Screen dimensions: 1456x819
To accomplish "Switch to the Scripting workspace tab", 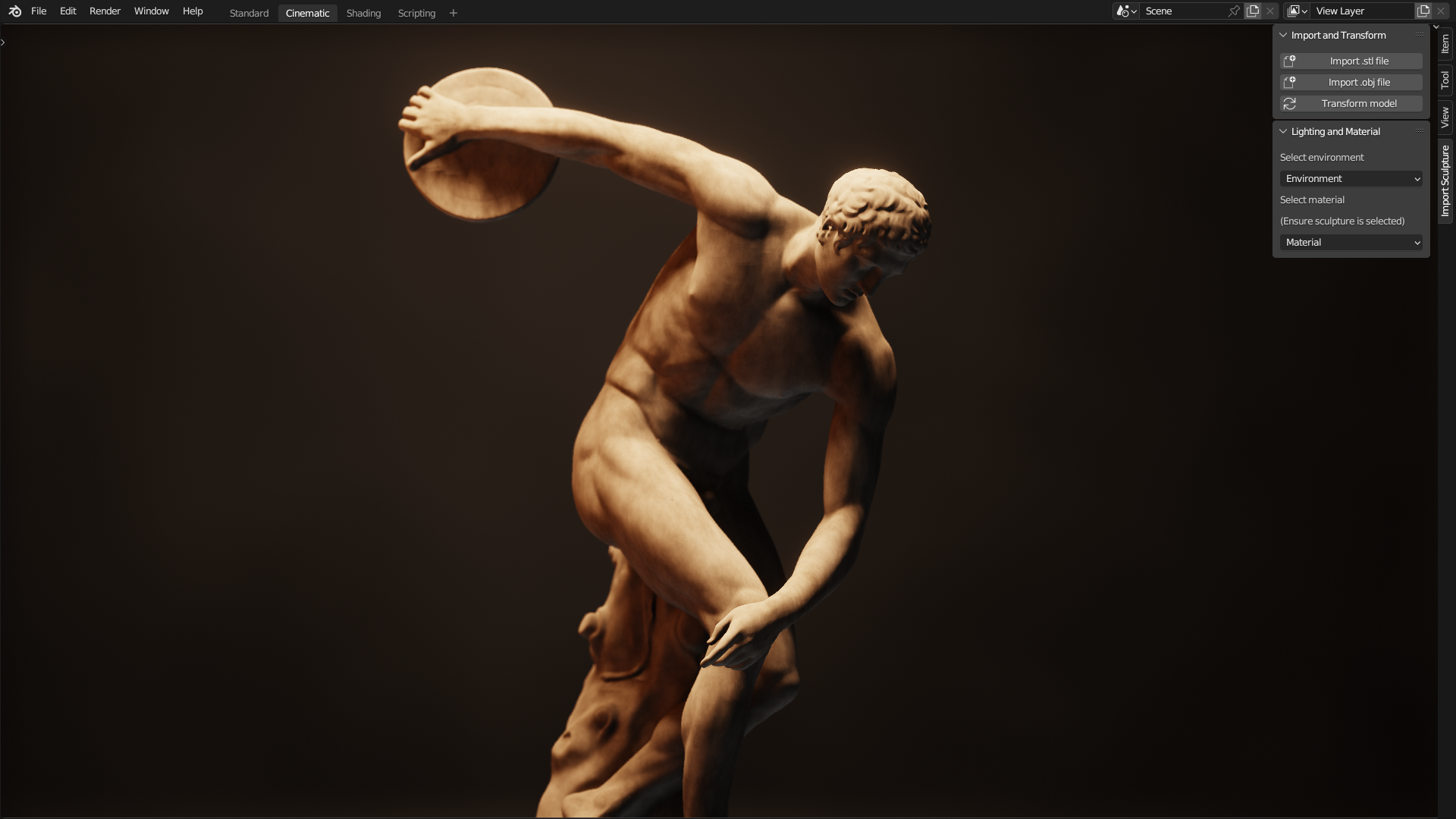I will pyautogui.click(x=416, y=13).
